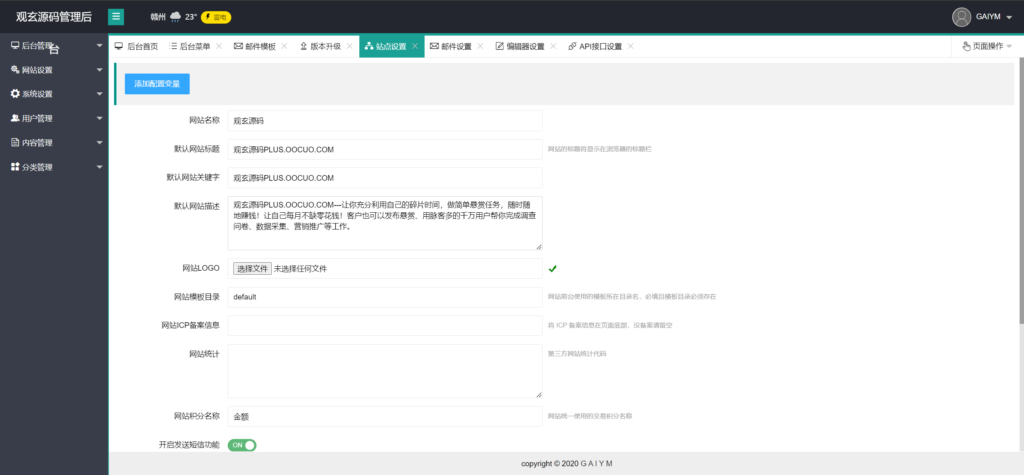Click the weather cloud icon in header
The height and width of the screenshot is (475, 1024).
tap(176, 16)
